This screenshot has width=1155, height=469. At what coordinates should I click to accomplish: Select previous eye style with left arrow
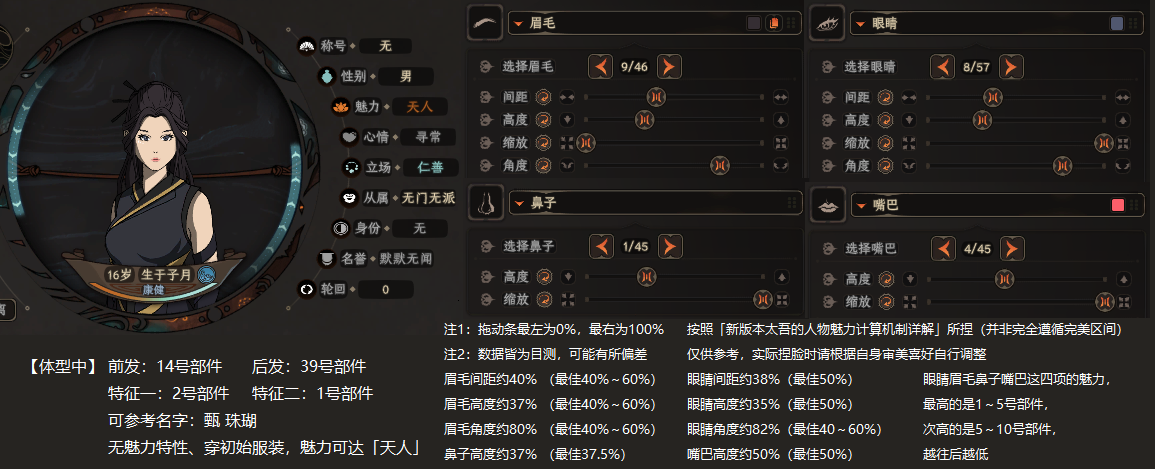tap(942, 67)
